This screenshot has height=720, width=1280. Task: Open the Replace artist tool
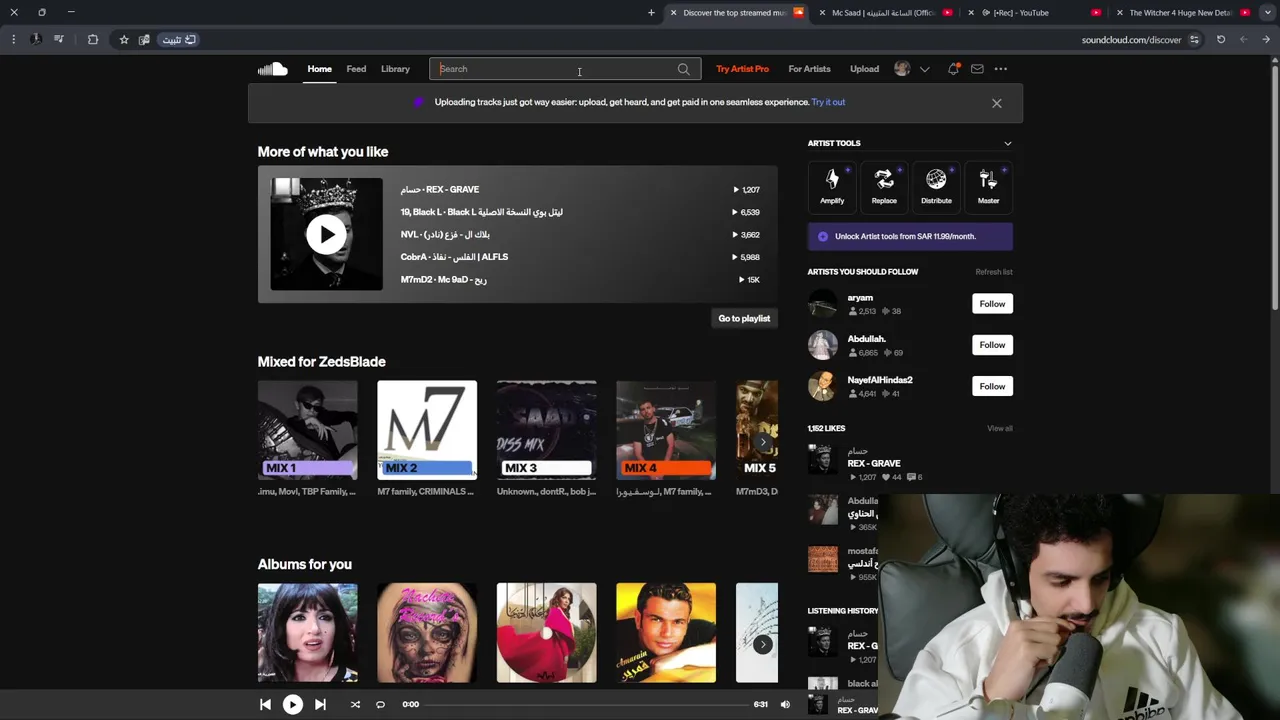click(x=884, y=186)
